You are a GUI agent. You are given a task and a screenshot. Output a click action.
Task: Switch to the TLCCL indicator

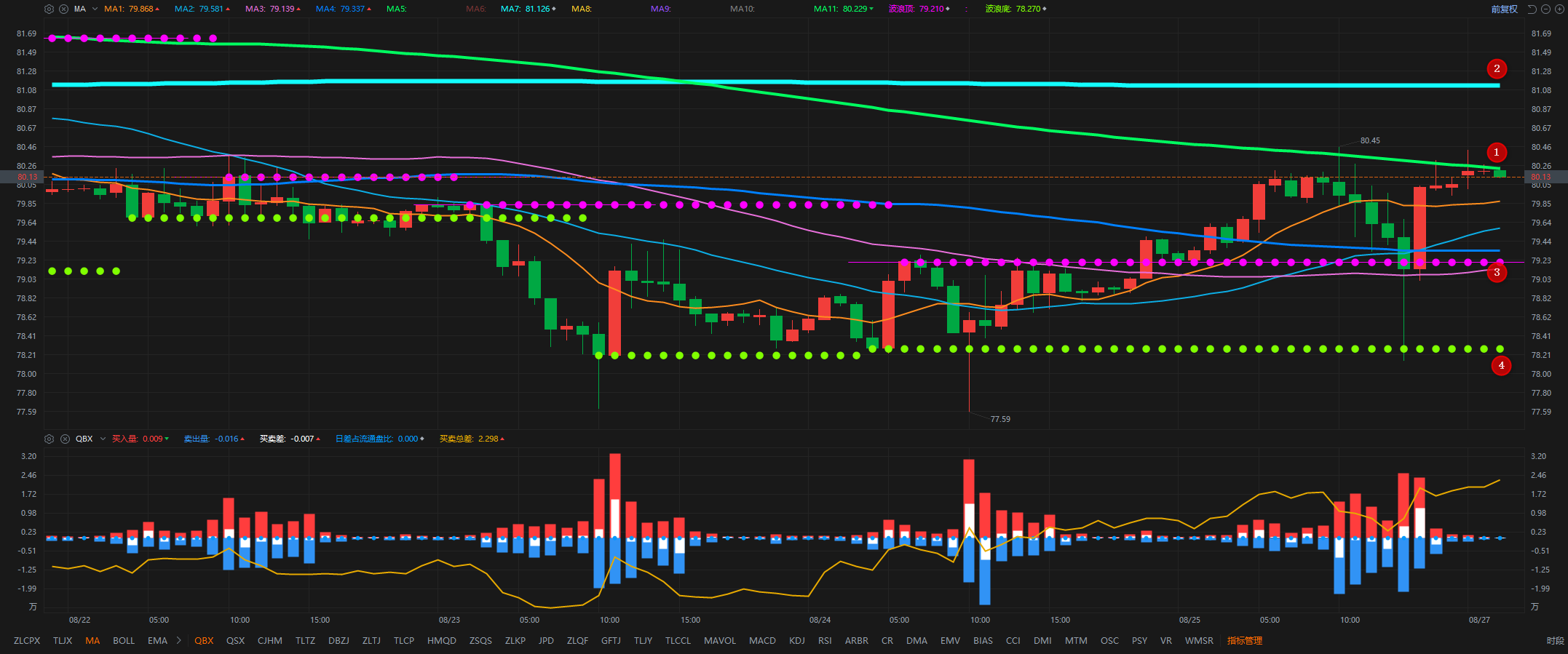(x=678, y=640)
